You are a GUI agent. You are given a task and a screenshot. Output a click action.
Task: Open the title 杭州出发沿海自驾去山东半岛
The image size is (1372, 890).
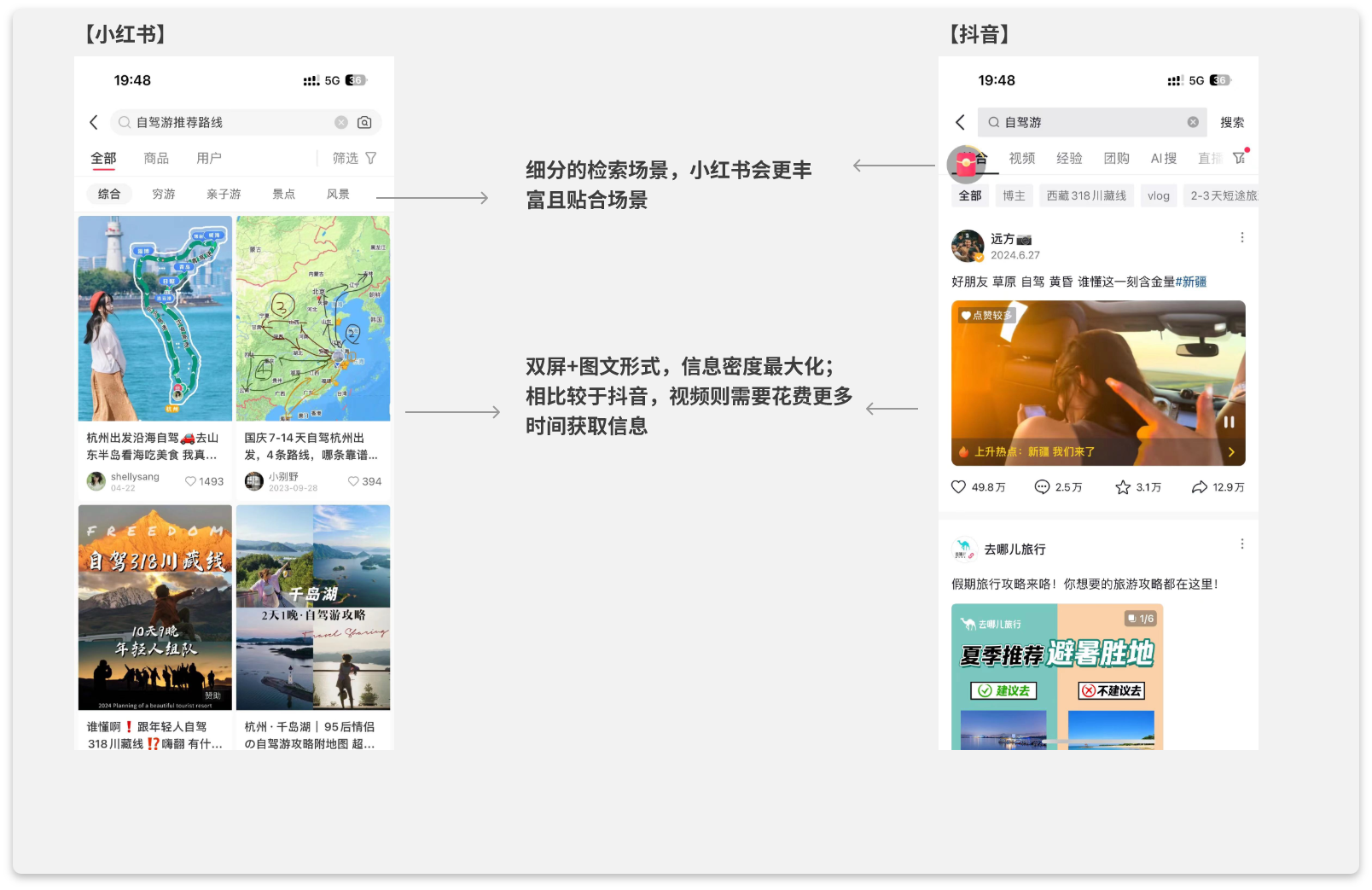tap(153, 446)
